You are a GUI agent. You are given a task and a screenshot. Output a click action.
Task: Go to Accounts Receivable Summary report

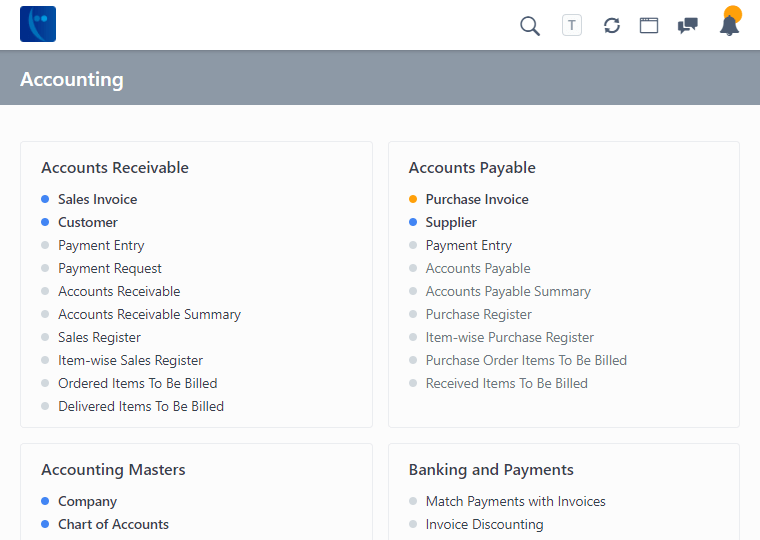coord(149,314)
